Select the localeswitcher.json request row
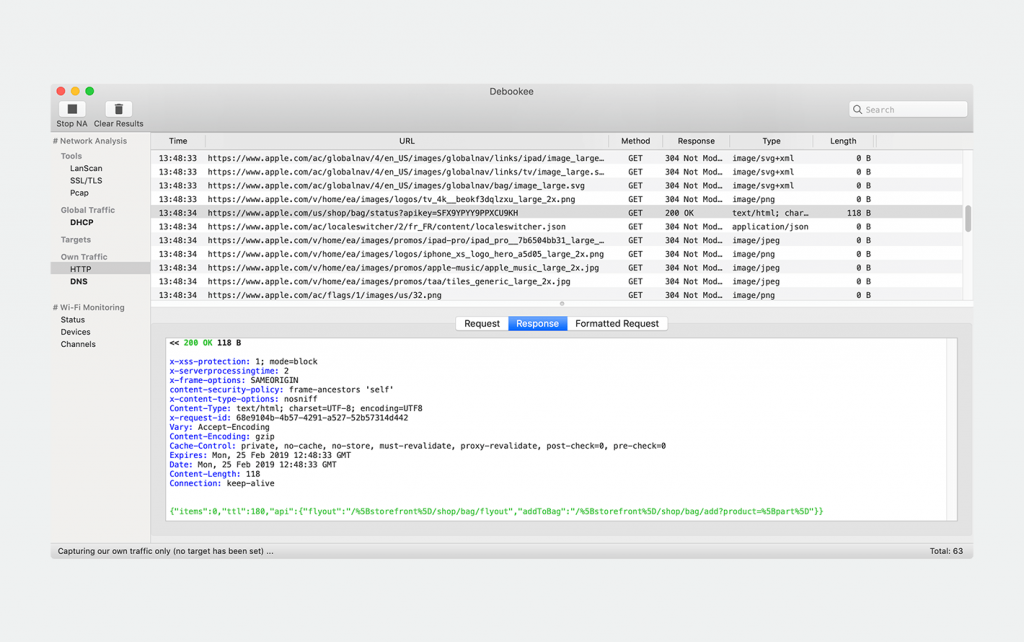1024x642 pixels. coord(557,227)
